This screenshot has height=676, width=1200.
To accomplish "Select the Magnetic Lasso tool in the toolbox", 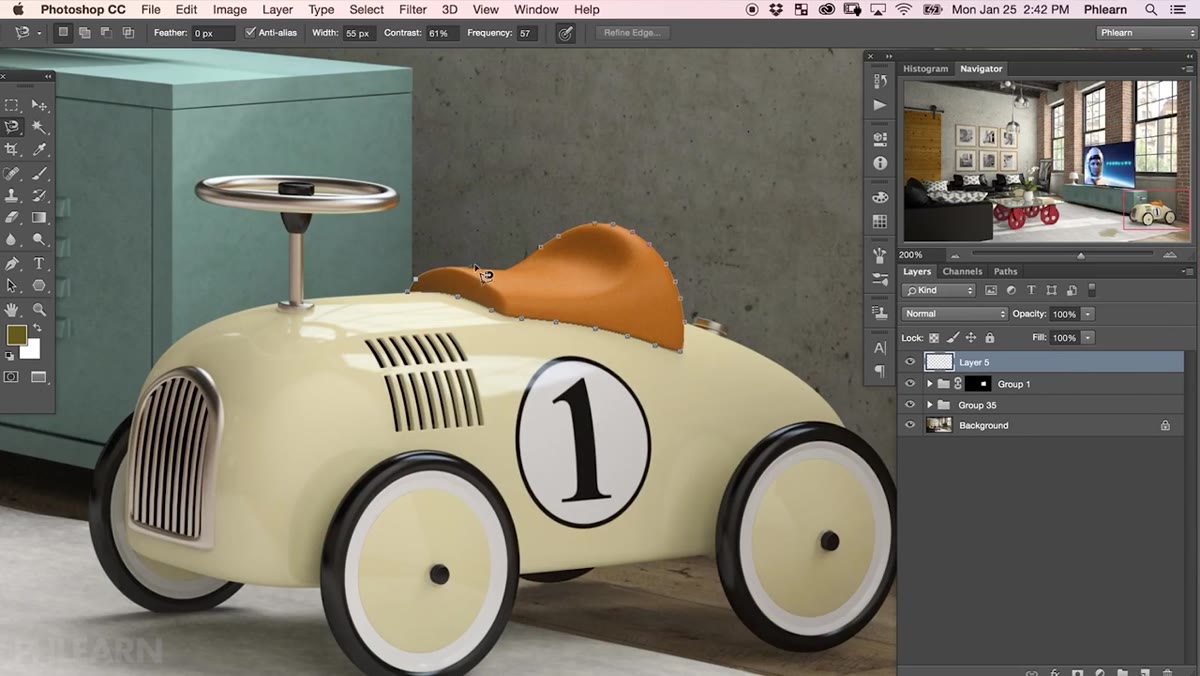I will (x=12, y=127).
